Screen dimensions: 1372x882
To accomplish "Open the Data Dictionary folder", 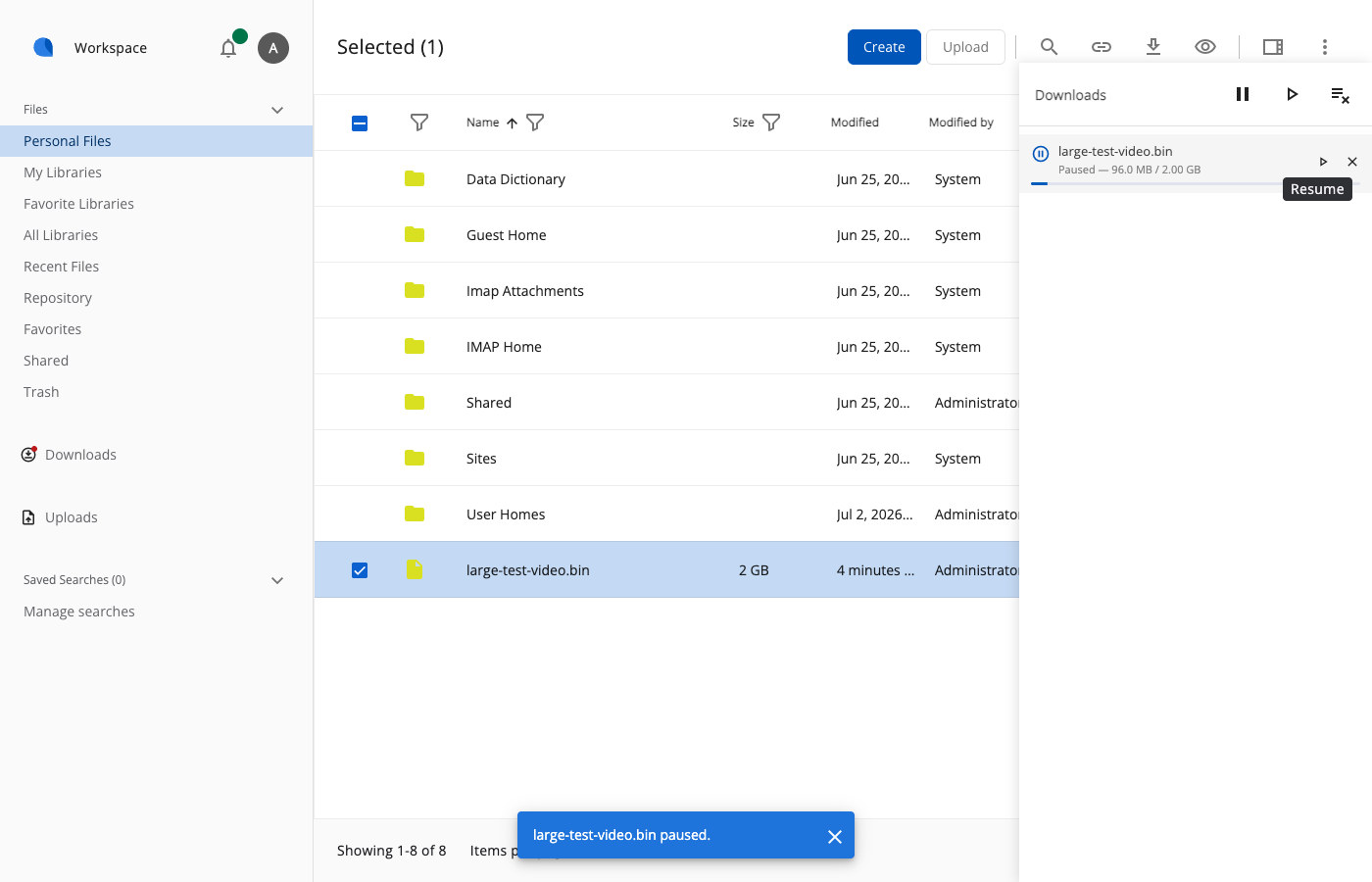I will click(515, 179).
